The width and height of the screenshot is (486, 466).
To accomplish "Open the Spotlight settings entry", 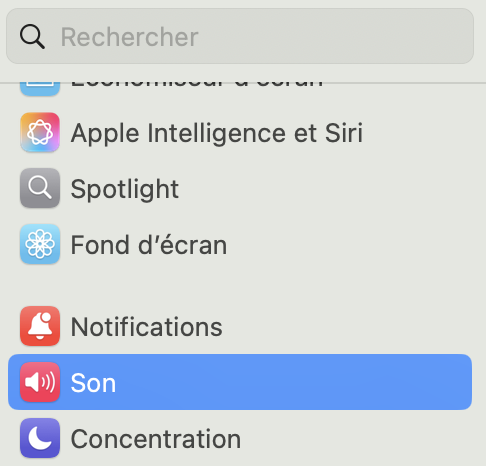I will (240, 188).
